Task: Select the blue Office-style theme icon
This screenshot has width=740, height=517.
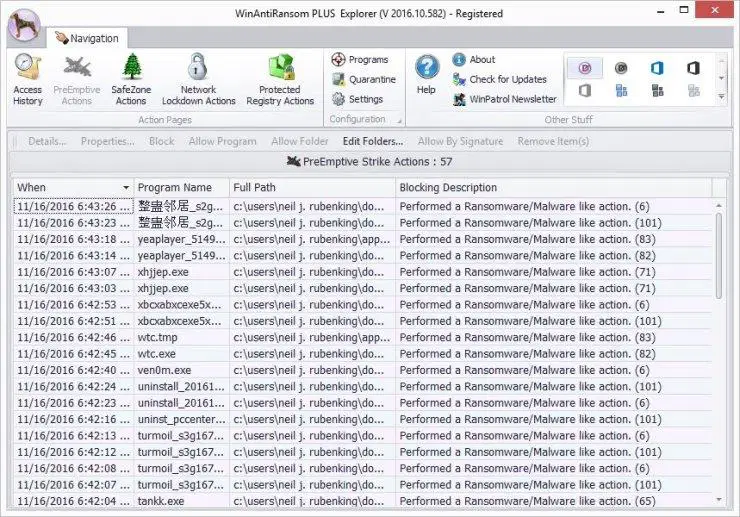Action: pyautogui.click(x=657, y=68)
